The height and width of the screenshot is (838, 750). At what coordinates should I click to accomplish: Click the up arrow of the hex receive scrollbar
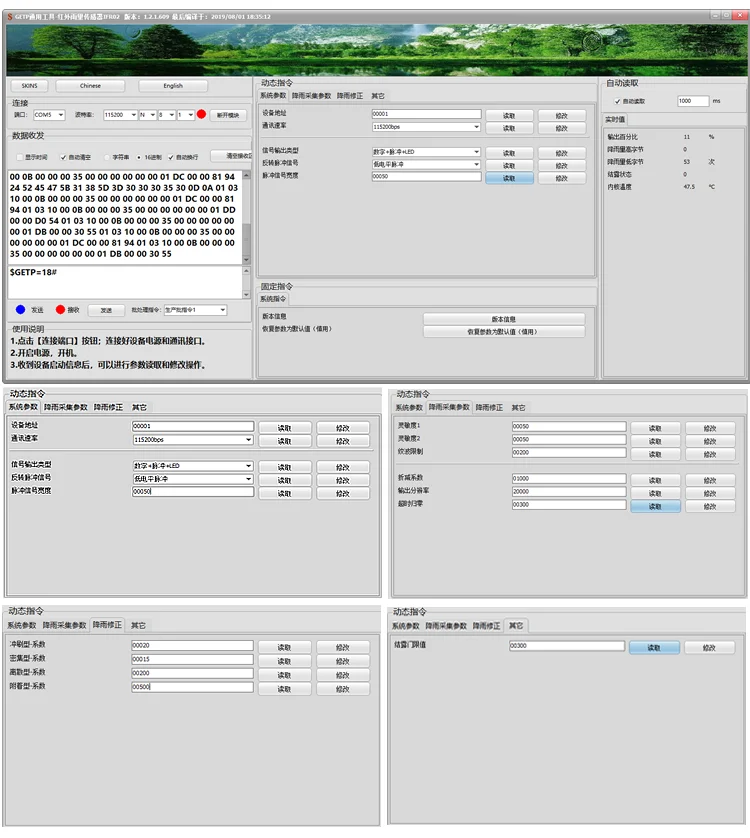click(246, 175)
